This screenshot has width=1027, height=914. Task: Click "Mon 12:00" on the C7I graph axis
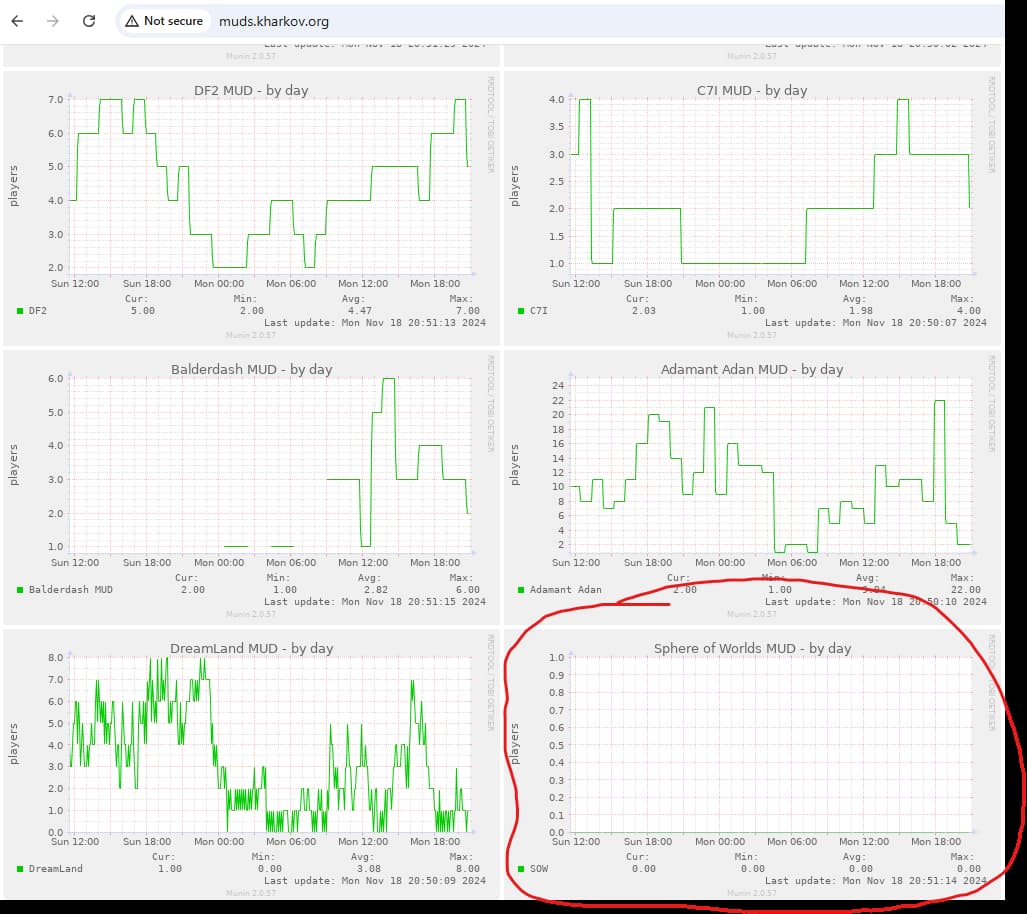point(864,284)
